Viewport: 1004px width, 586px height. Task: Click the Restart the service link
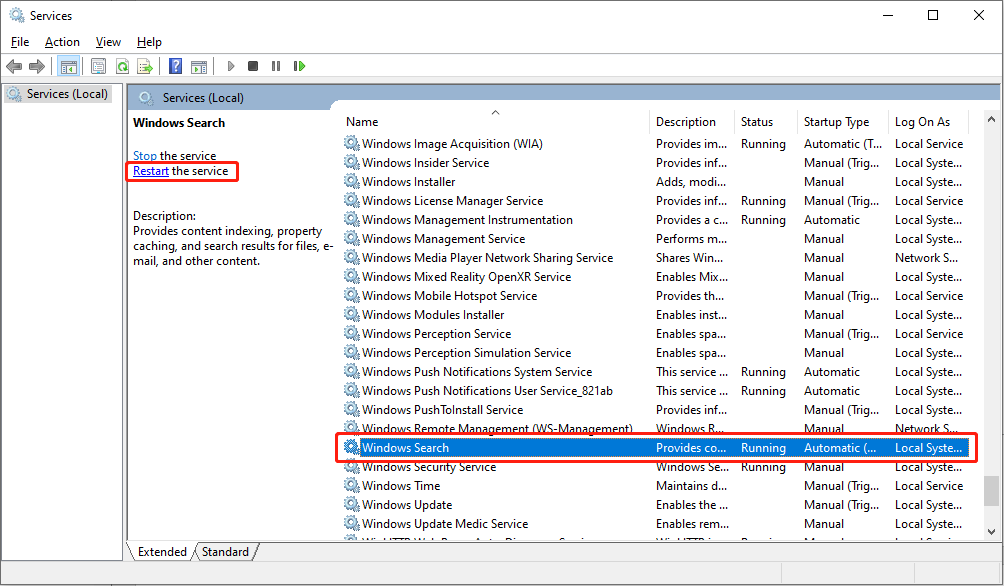[x=150, y=171]
